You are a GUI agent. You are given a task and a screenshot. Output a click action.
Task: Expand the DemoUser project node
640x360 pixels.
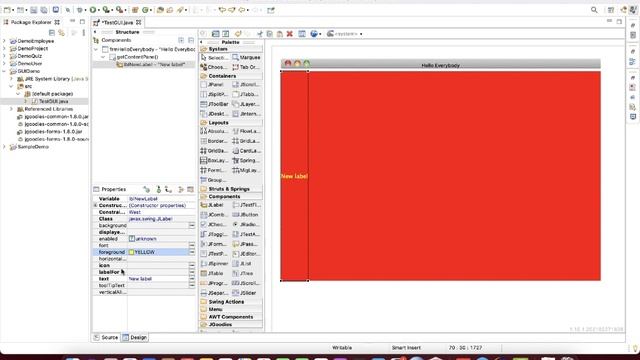click(4, 64)
